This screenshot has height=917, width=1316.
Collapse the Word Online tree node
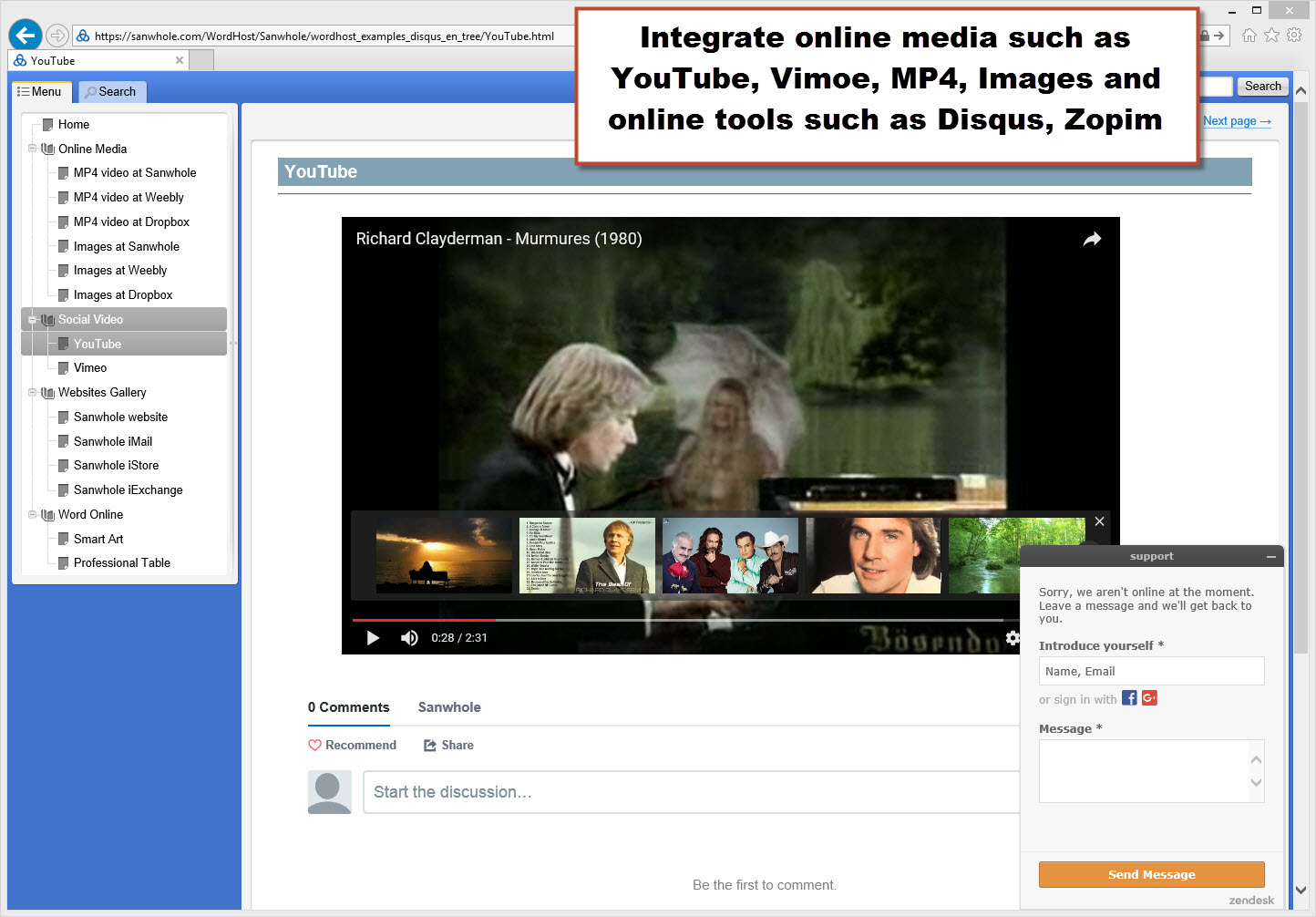coord(33,515)
